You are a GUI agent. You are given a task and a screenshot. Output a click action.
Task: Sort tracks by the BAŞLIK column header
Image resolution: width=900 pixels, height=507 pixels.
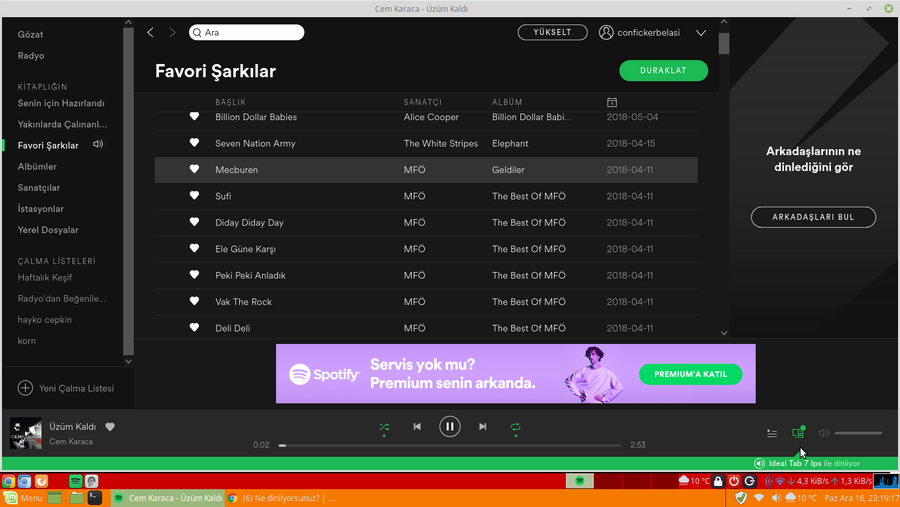230,102
